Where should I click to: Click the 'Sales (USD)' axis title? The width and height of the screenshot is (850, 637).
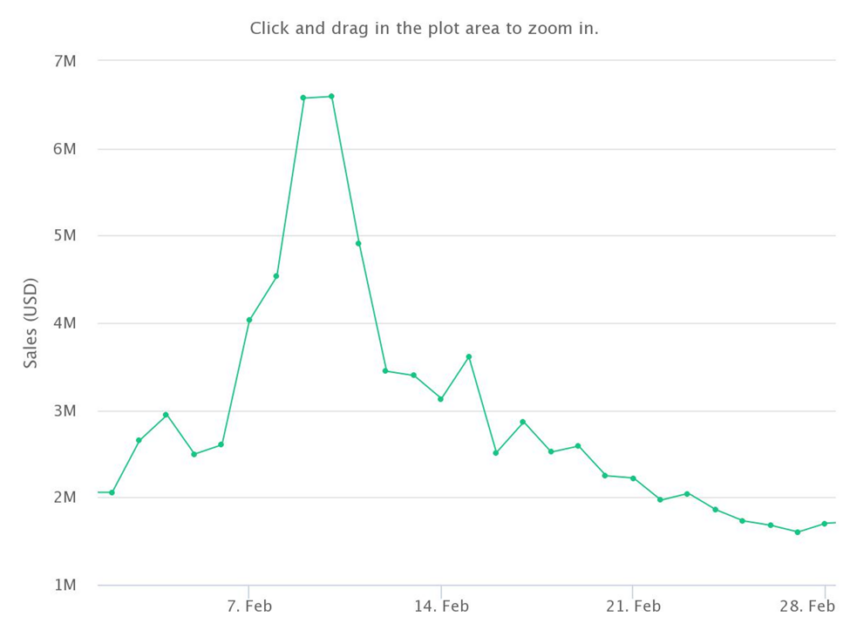(31, 323)
